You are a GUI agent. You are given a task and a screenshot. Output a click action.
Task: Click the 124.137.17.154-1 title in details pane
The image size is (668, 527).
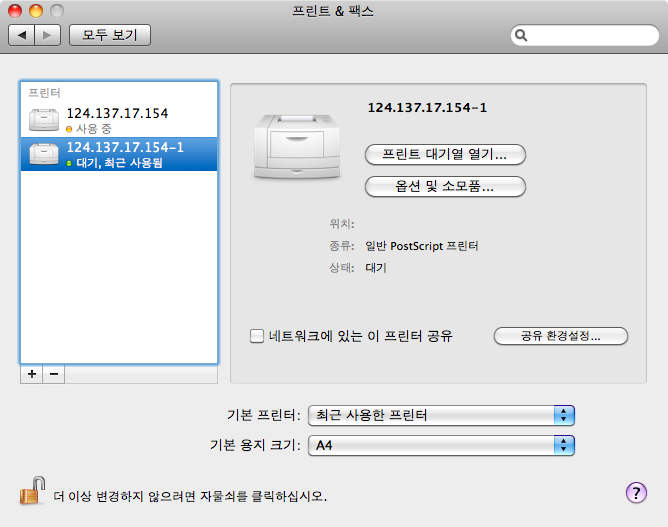pyautogui.click(x=427, y=108)
